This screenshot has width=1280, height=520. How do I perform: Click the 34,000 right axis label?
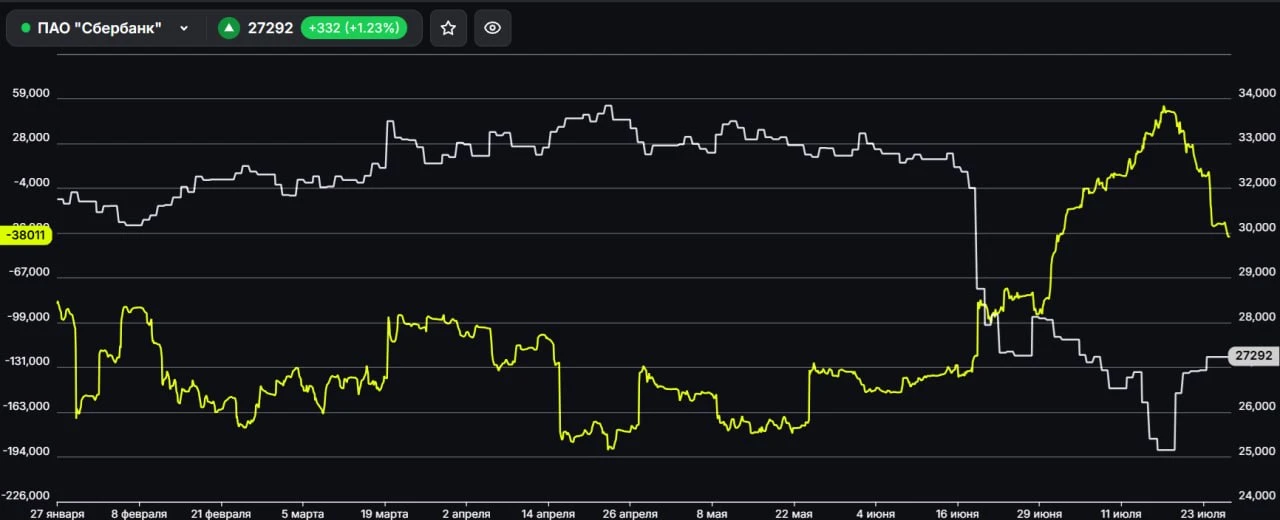[1256, 94]
